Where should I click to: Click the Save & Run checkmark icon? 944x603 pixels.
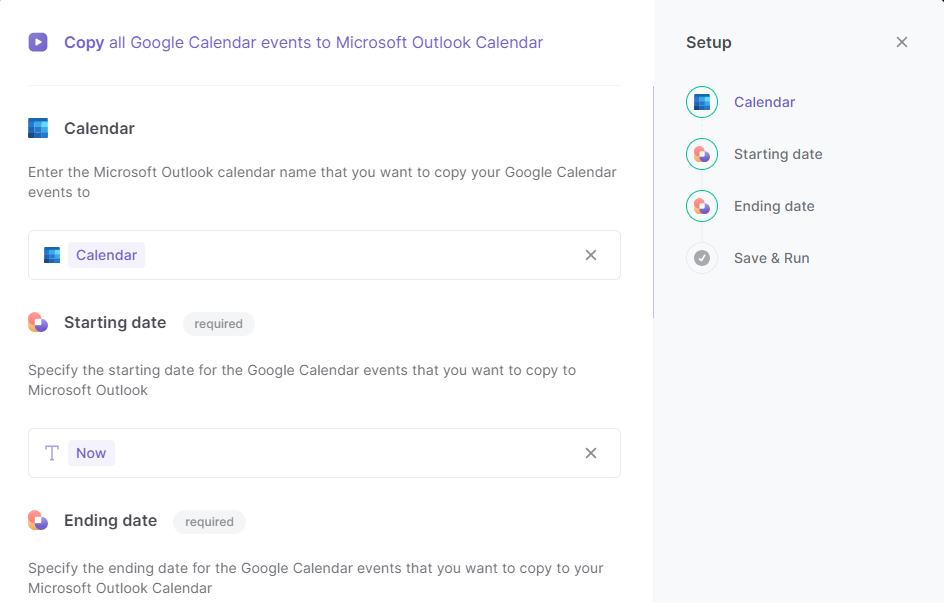click(702, 258)
